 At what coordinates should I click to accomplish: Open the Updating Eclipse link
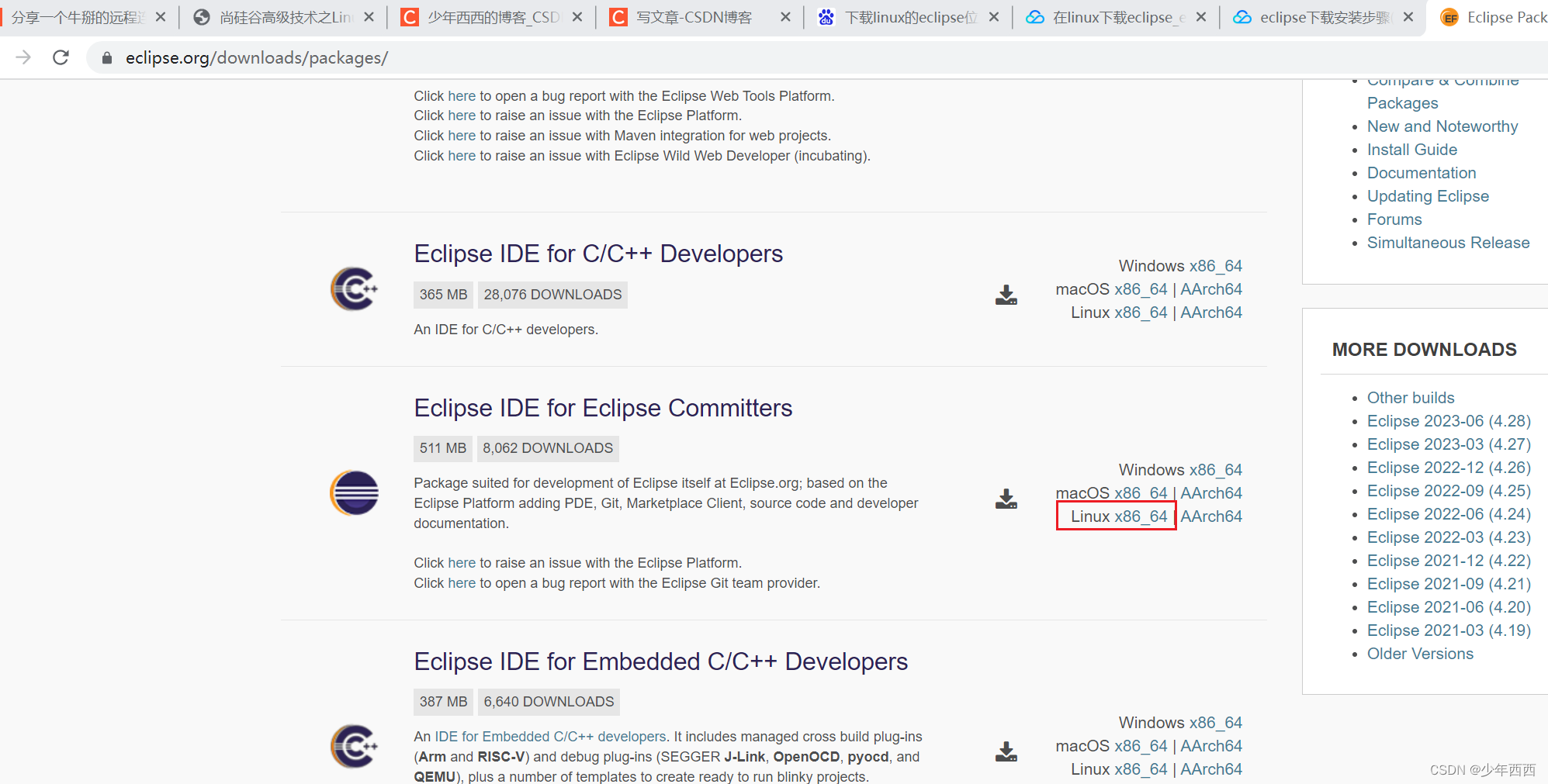1428,196
